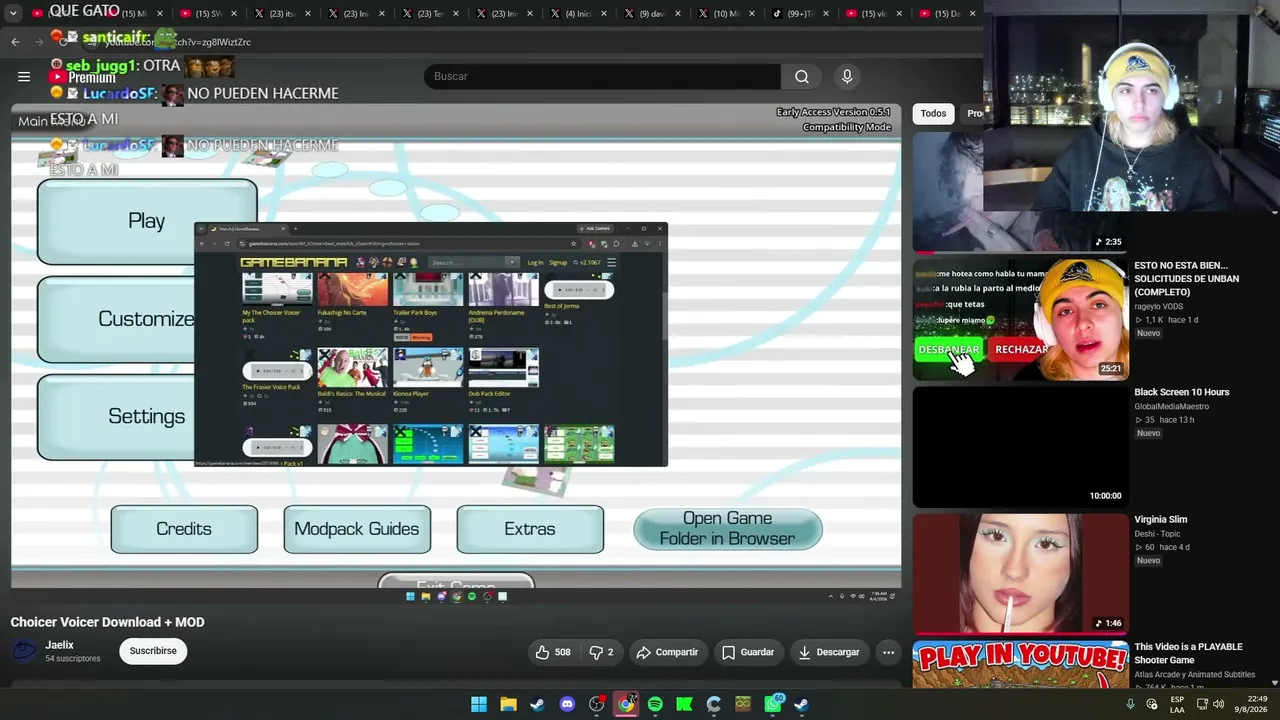Open 'ESTO NO ESTA BIEN' video title
Image resolution: width=1280 pixels, height=720 pixels.
(1187, 279)
